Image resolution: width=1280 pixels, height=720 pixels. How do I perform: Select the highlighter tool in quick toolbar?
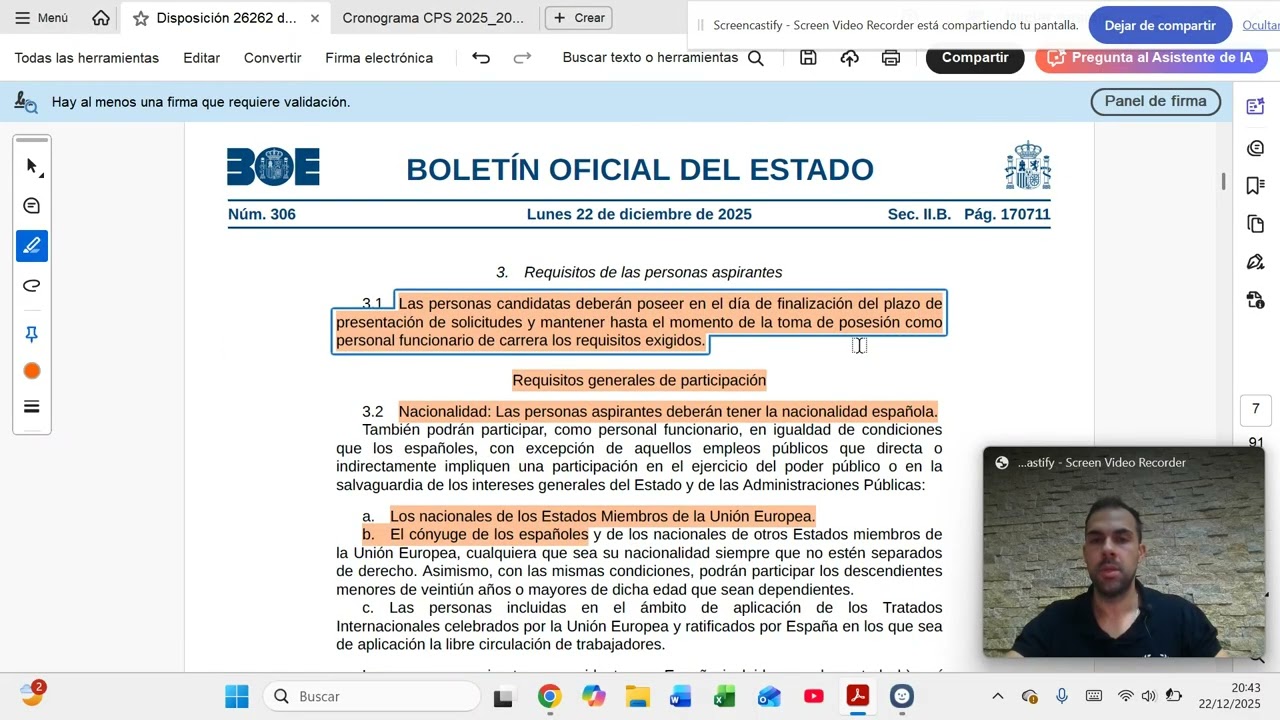click(x=32, y=246)
